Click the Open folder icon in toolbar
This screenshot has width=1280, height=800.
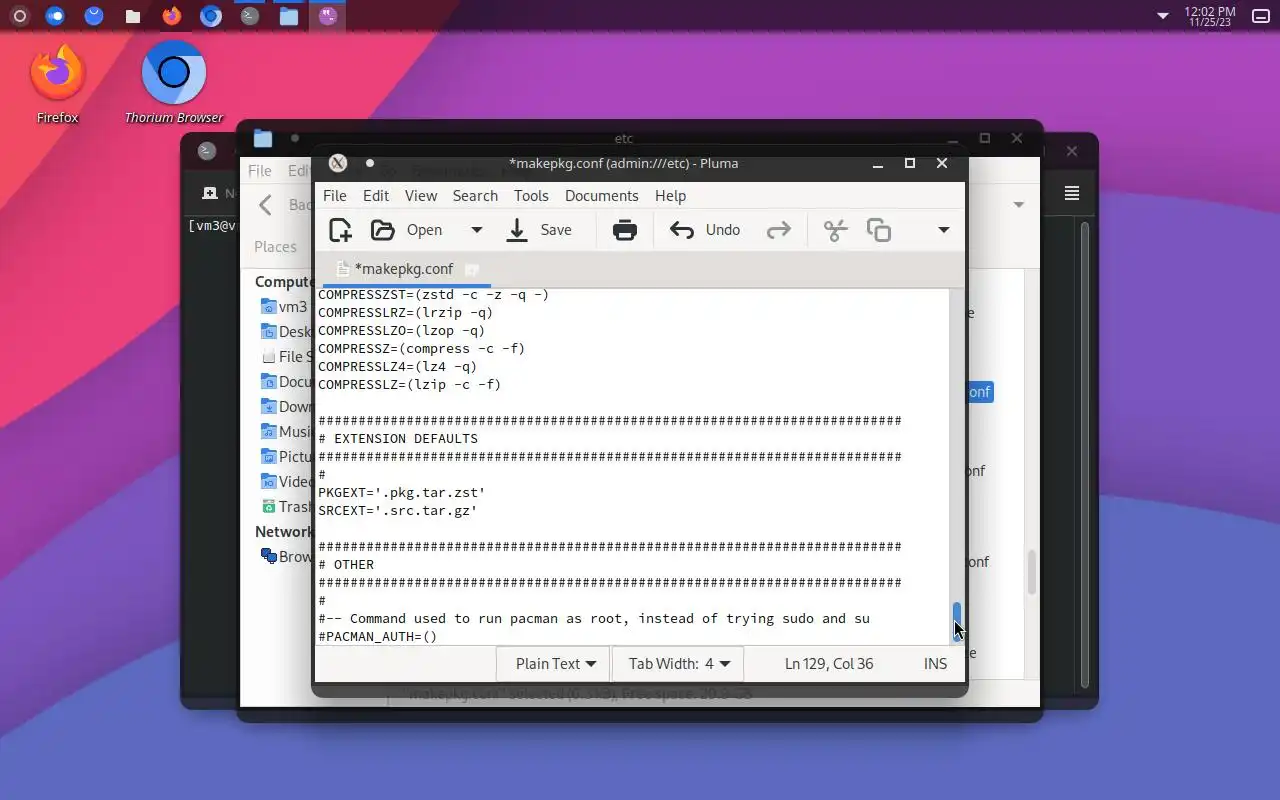[x=382, y=230]
